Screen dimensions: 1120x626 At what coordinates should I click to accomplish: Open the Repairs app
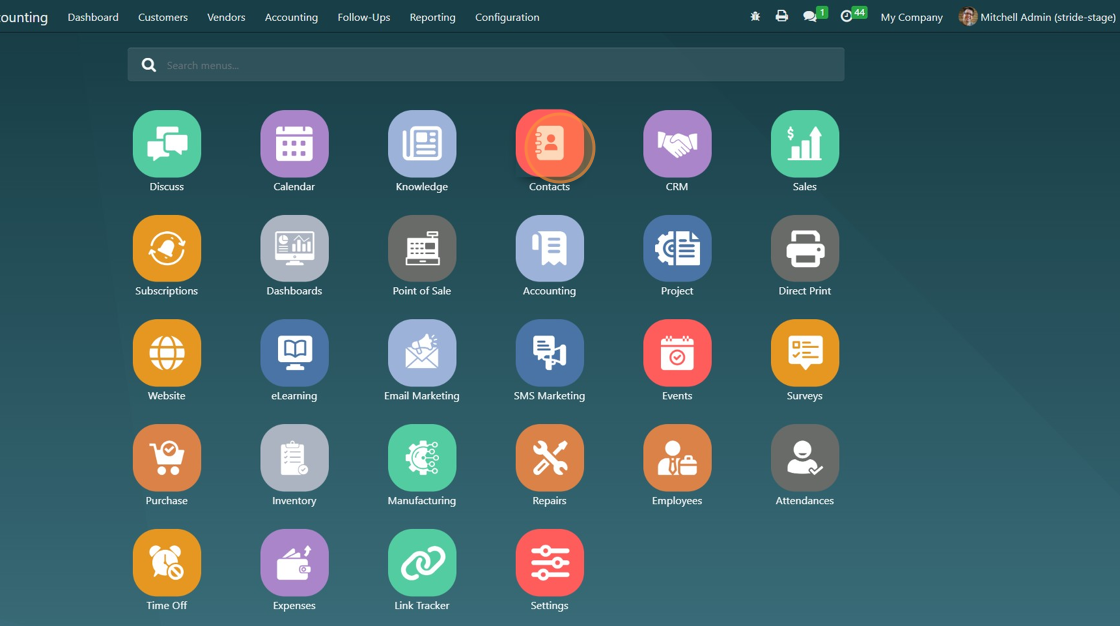pos(549,458)
